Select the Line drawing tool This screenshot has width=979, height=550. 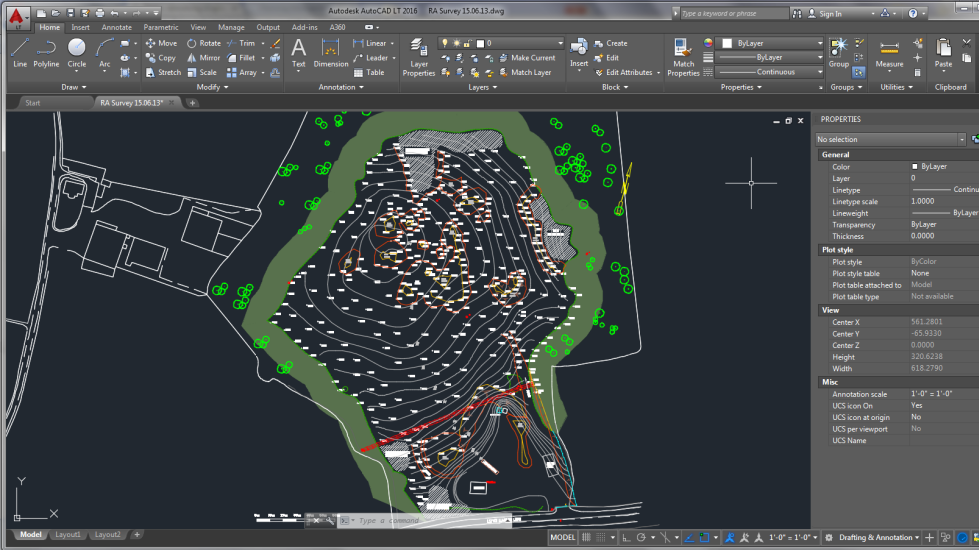(x=20, y=52)
